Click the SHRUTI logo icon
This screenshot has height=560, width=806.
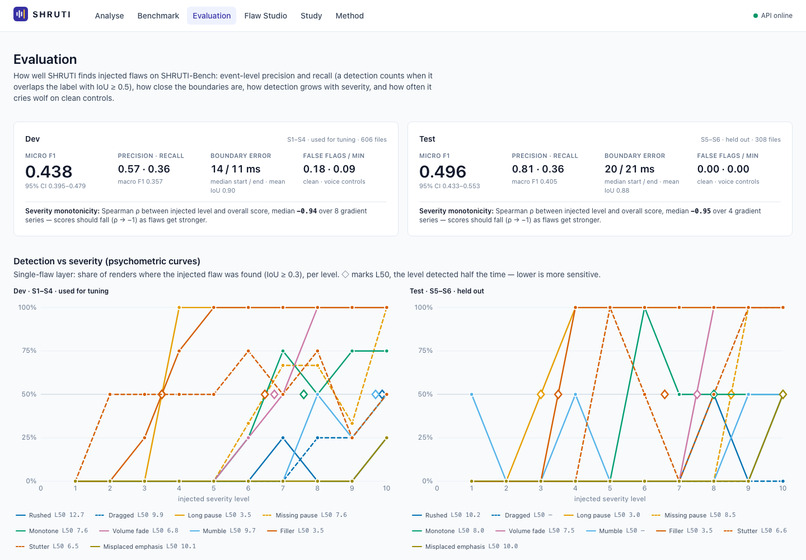[21, 14]
